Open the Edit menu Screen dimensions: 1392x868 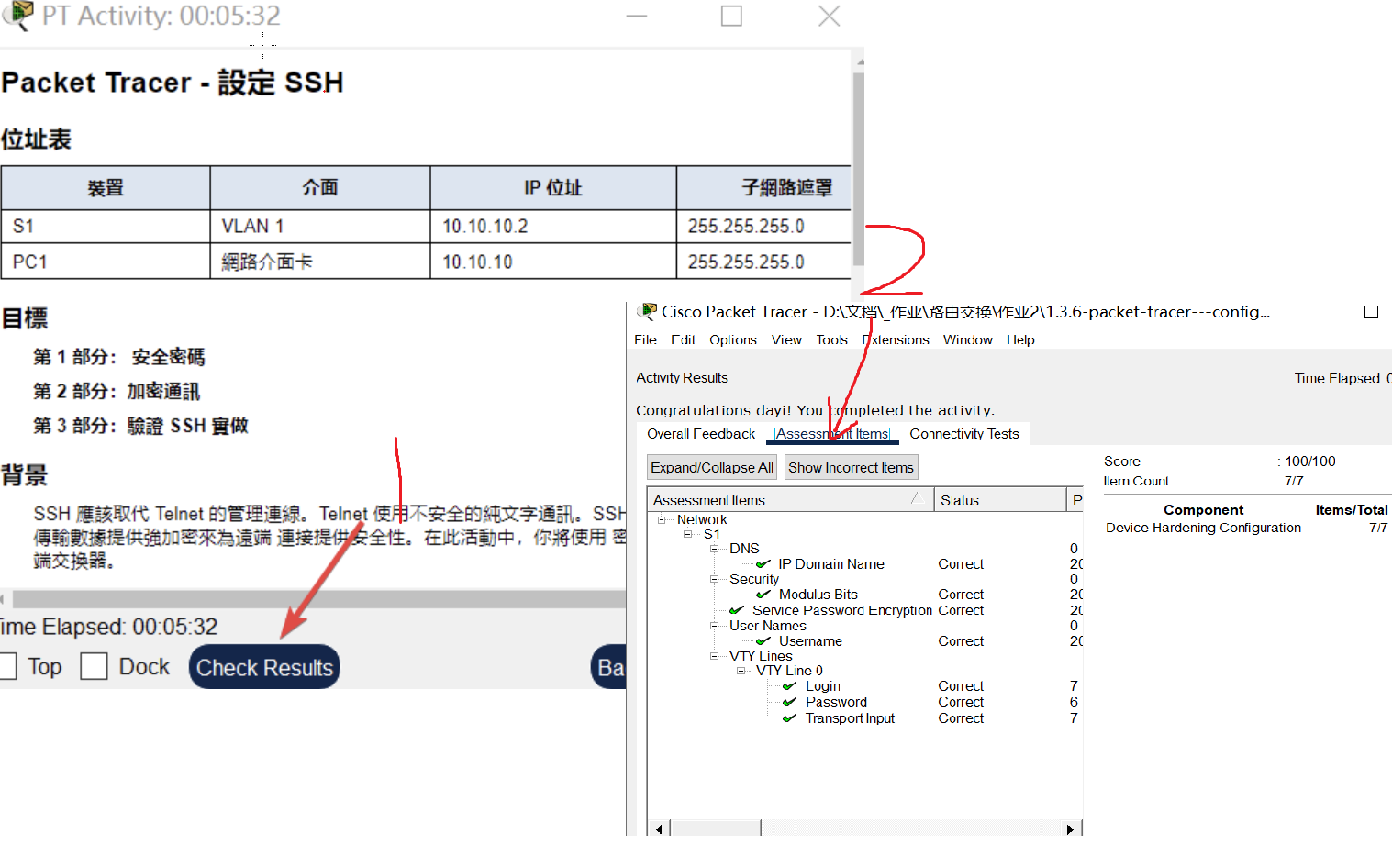point(683,339)
